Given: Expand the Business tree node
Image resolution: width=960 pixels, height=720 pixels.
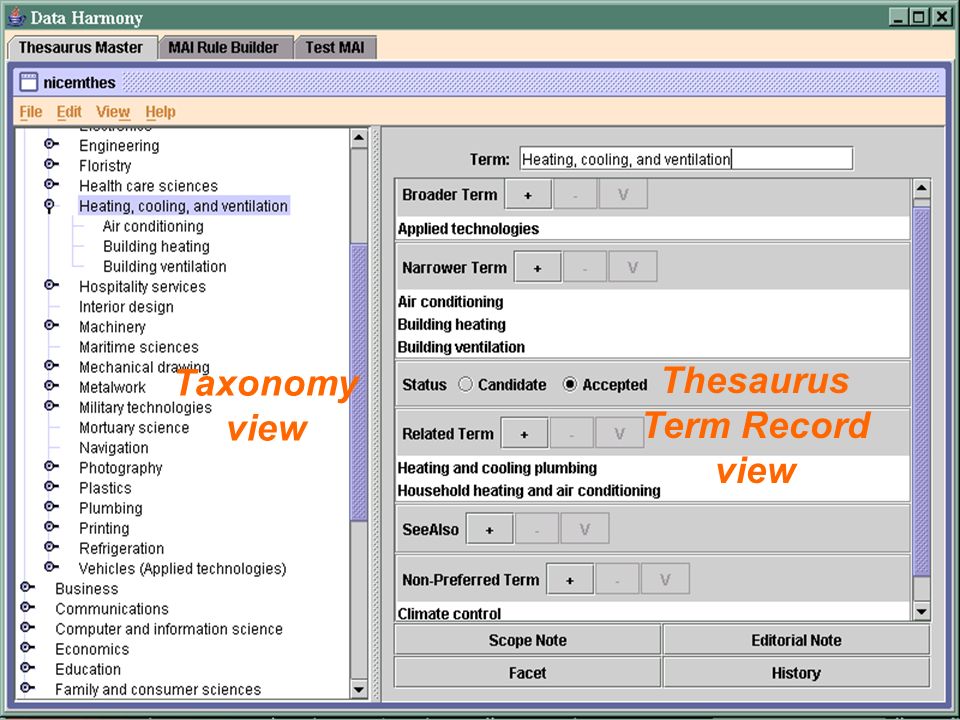Looking at the screenshot, I should click(27, 587).
